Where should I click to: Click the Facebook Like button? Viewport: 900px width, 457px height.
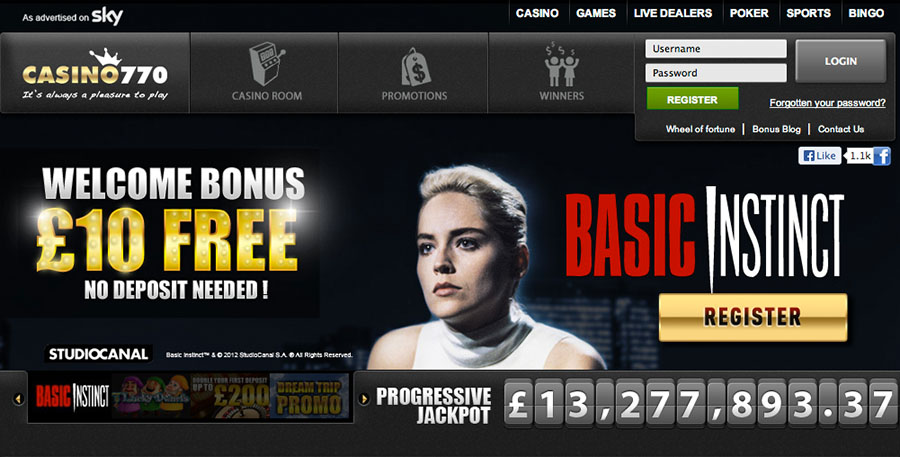819,156
